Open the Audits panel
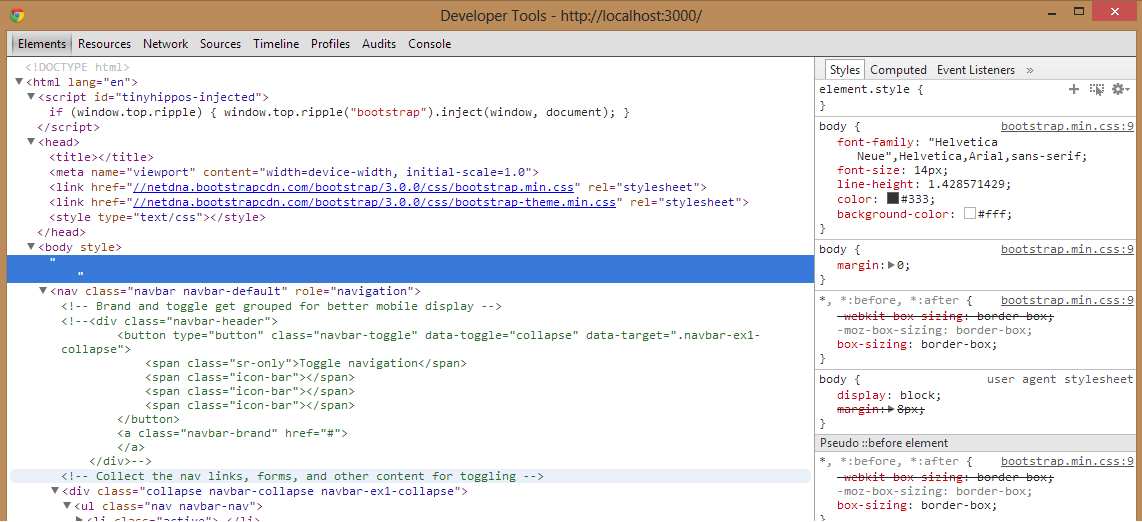 click(379, 44)
